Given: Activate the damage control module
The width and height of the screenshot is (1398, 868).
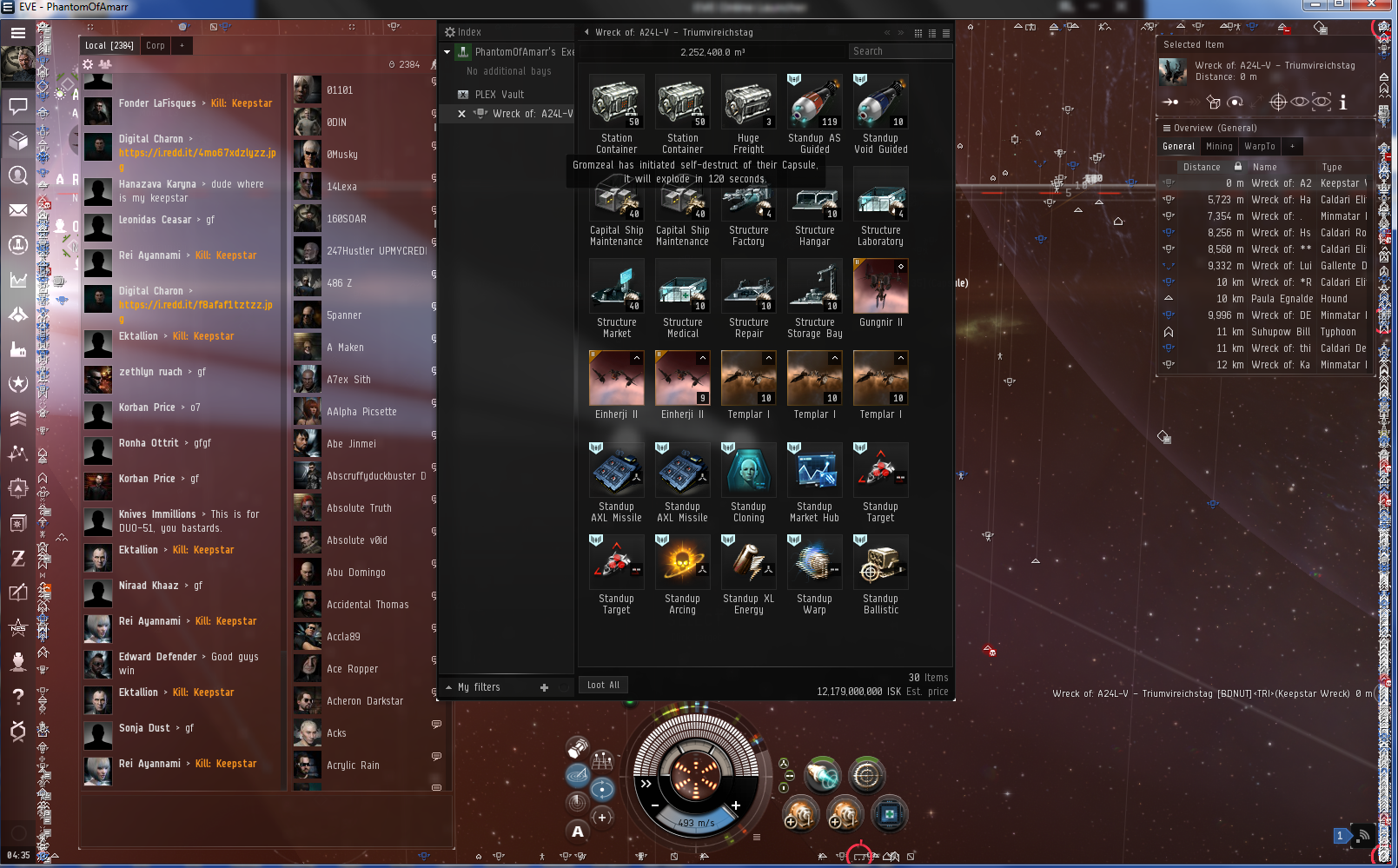Looking at the screenshot, I should [x=888, y=815].
